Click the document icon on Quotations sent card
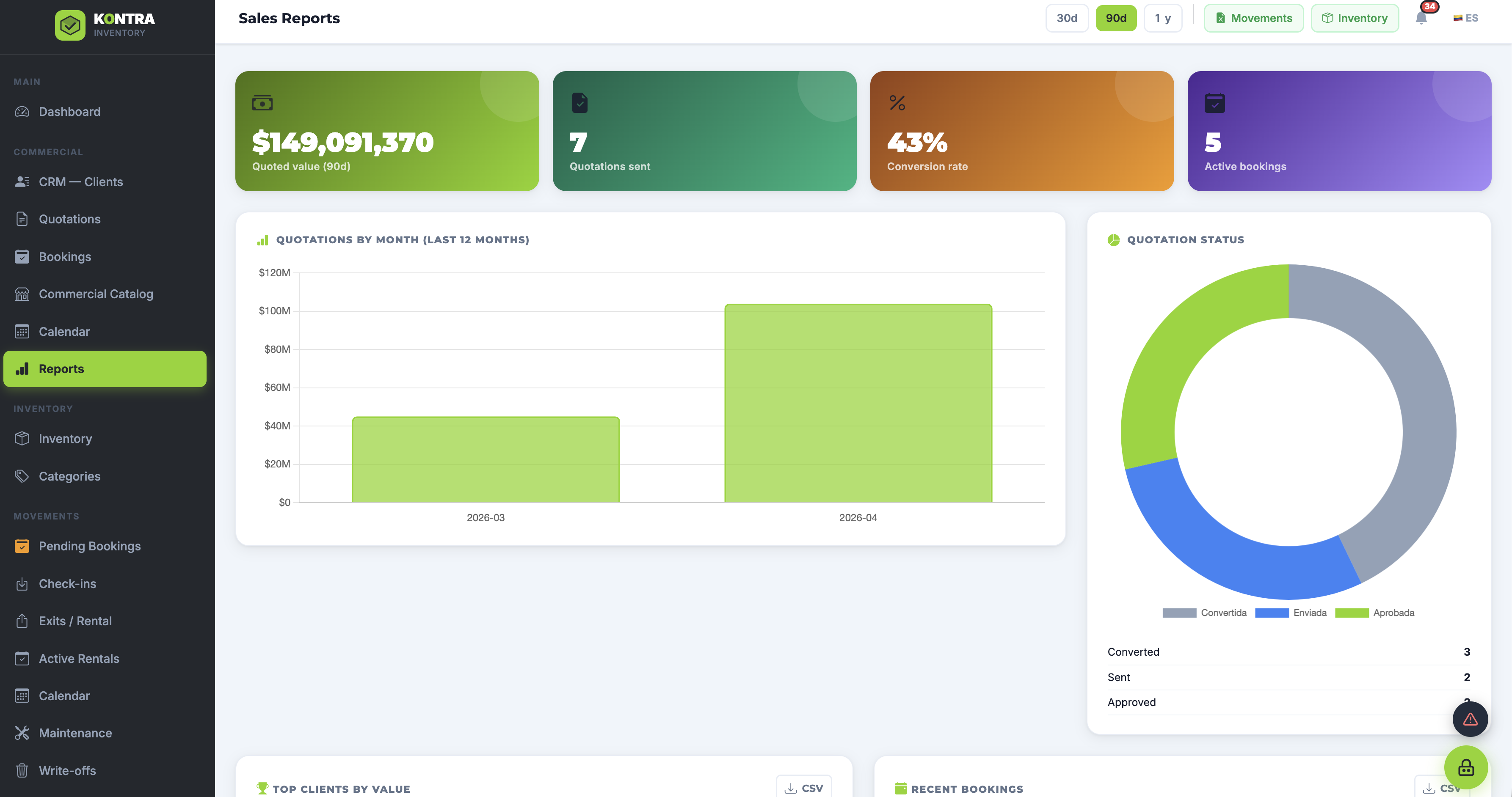This screenshot has height=797, width=1512. click(x=579, y=103)
